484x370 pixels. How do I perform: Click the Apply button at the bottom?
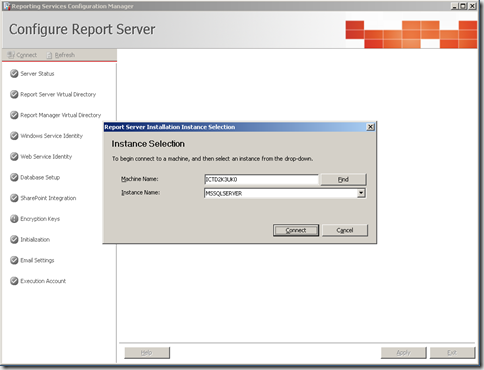(404, 353)
